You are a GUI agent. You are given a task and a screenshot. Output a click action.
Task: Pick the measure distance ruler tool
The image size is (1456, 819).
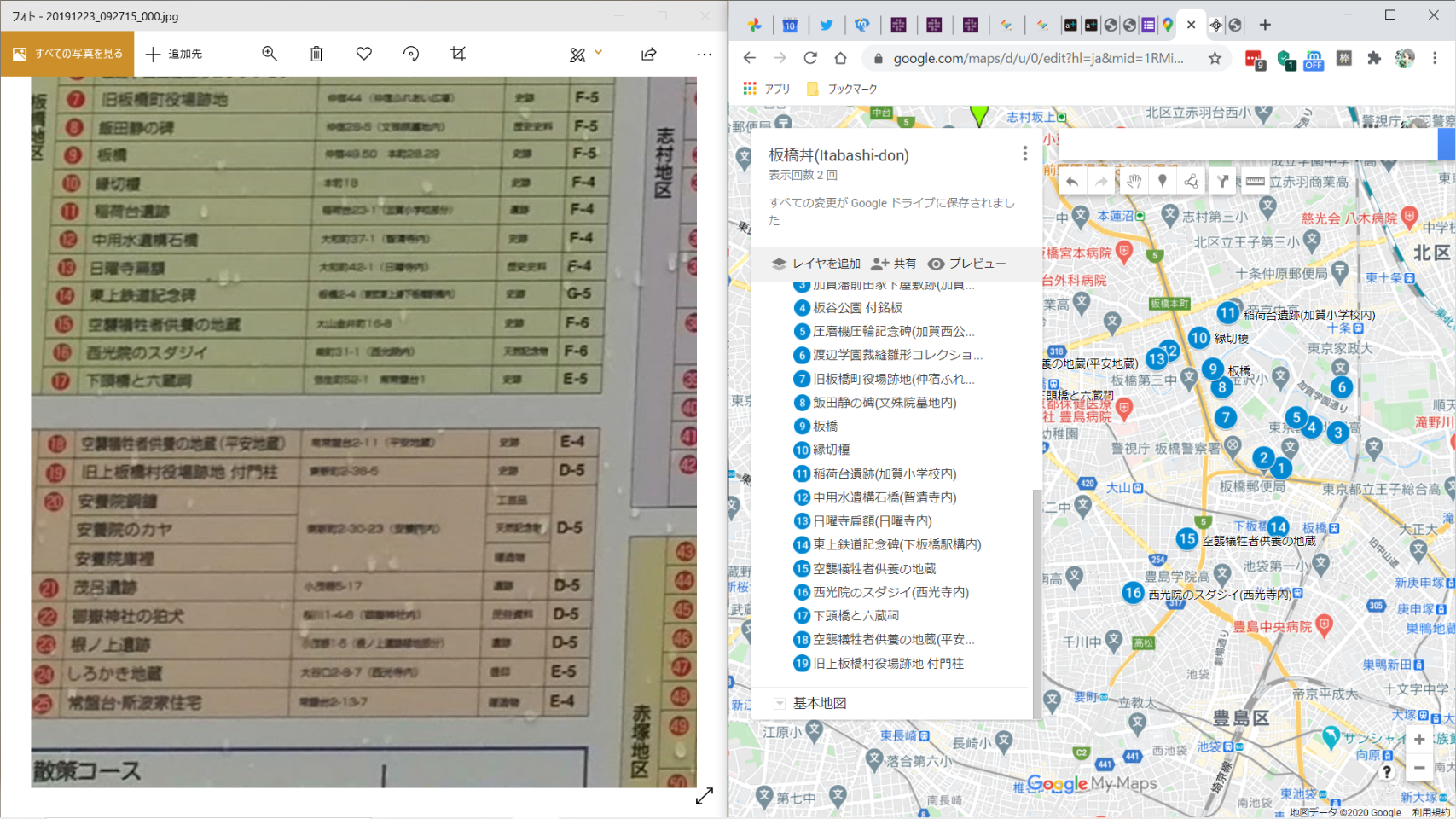click(1255, 181)
